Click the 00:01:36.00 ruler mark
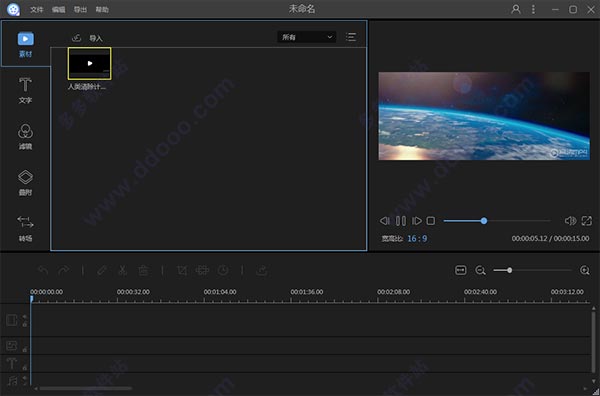The width and height of the screenshot is (600, 396). tap(307, 292)
